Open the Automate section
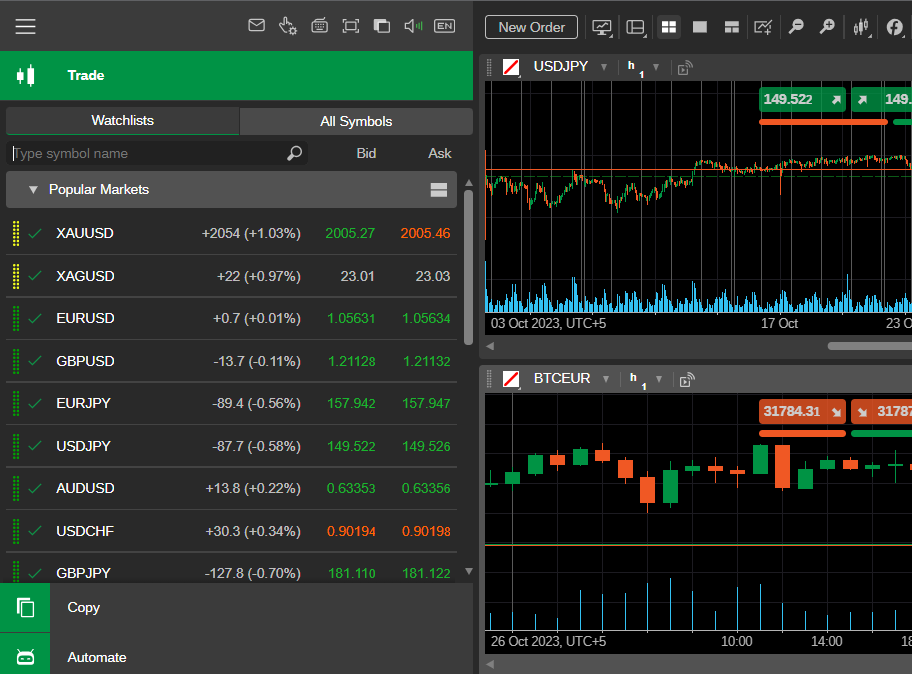Screen dimensions: 912x674 pyautogui.click(x=97, y=657)
